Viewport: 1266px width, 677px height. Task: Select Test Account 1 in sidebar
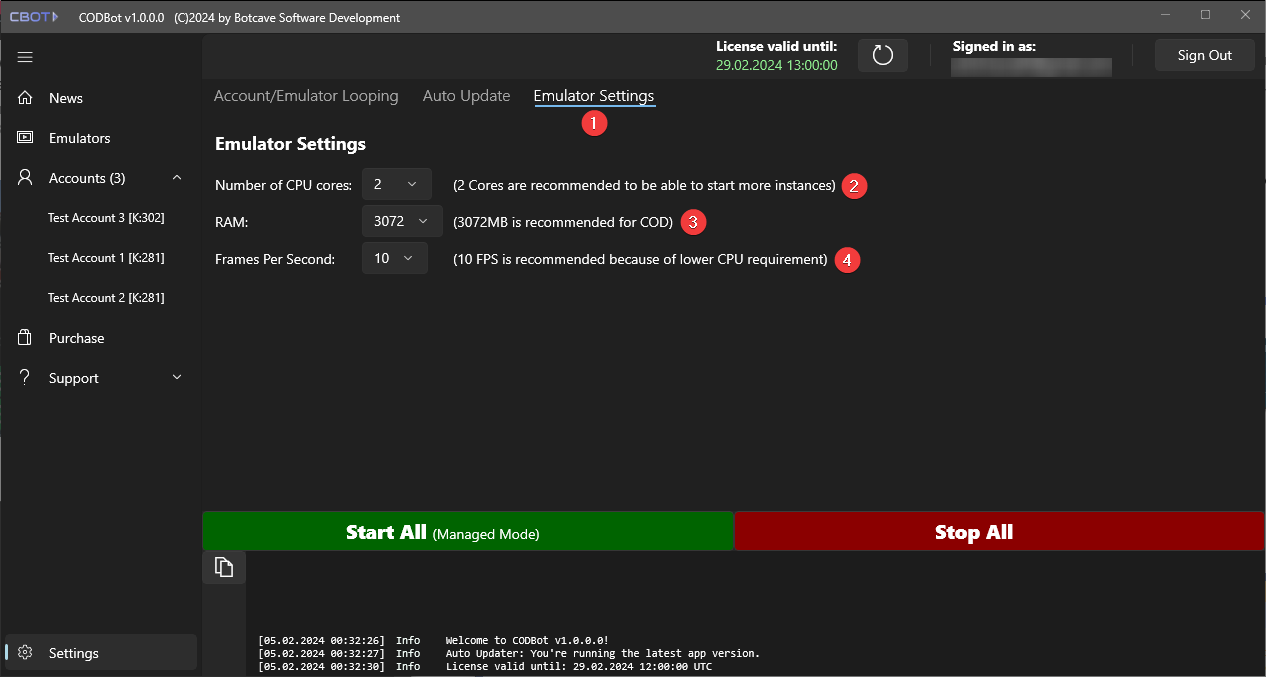pos(106,258)
